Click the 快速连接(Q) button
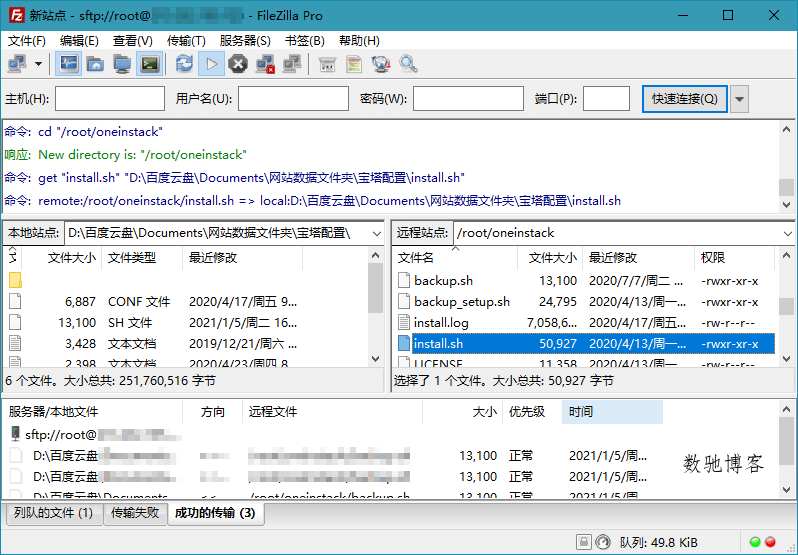This screenshot has width=798, height=555. 685,99
